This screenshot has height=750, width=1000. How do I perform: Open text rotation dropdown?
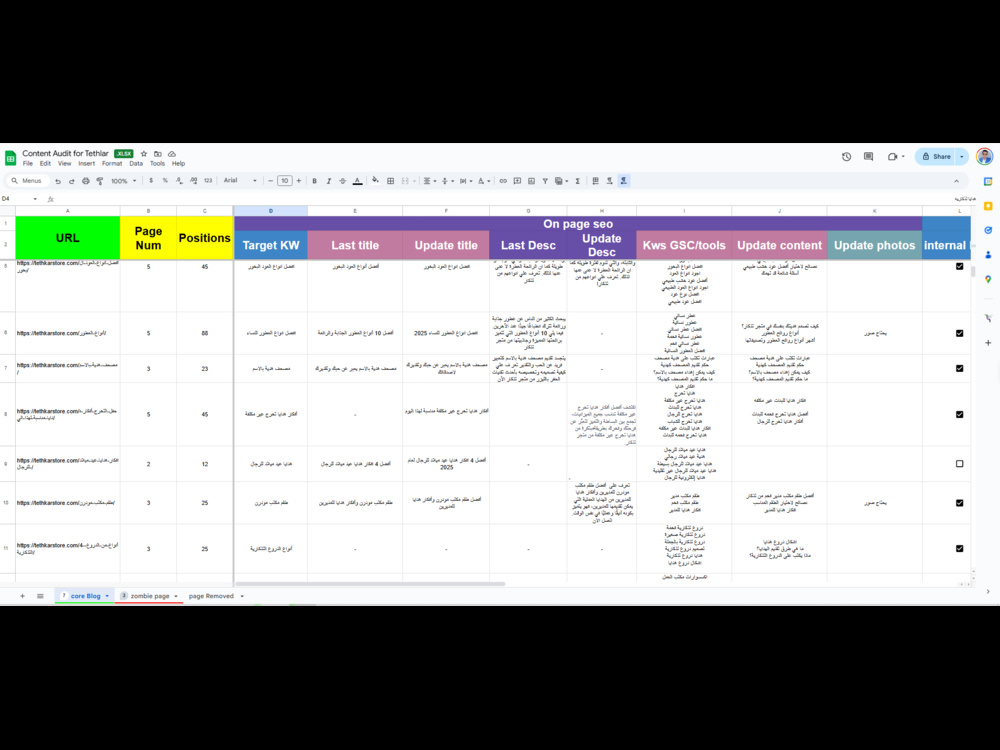pyautogui.click(x=483, y=181)
